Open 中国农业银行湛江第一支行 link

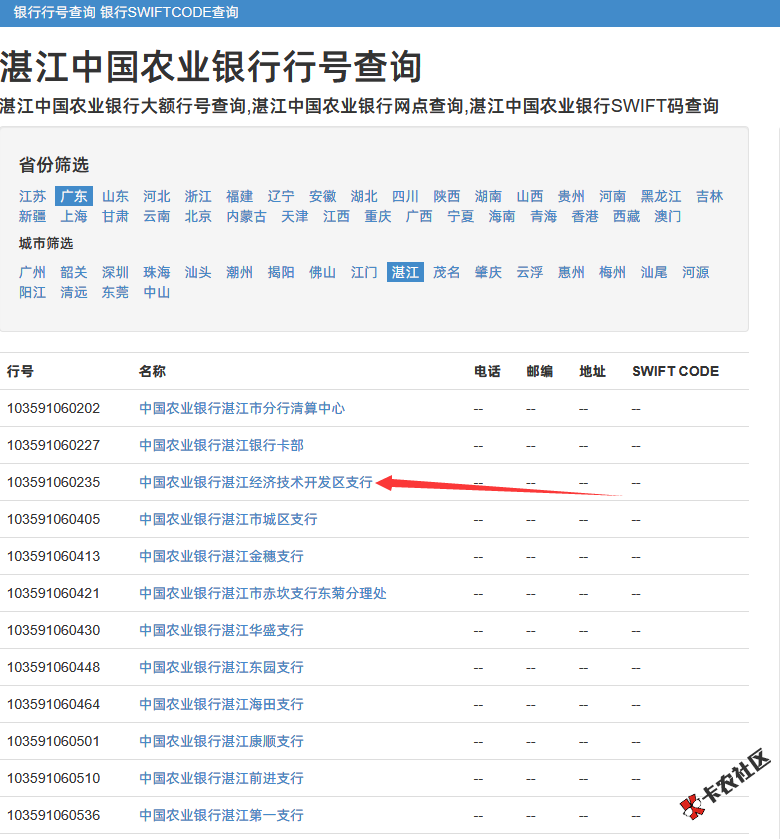tap(221, 815)
